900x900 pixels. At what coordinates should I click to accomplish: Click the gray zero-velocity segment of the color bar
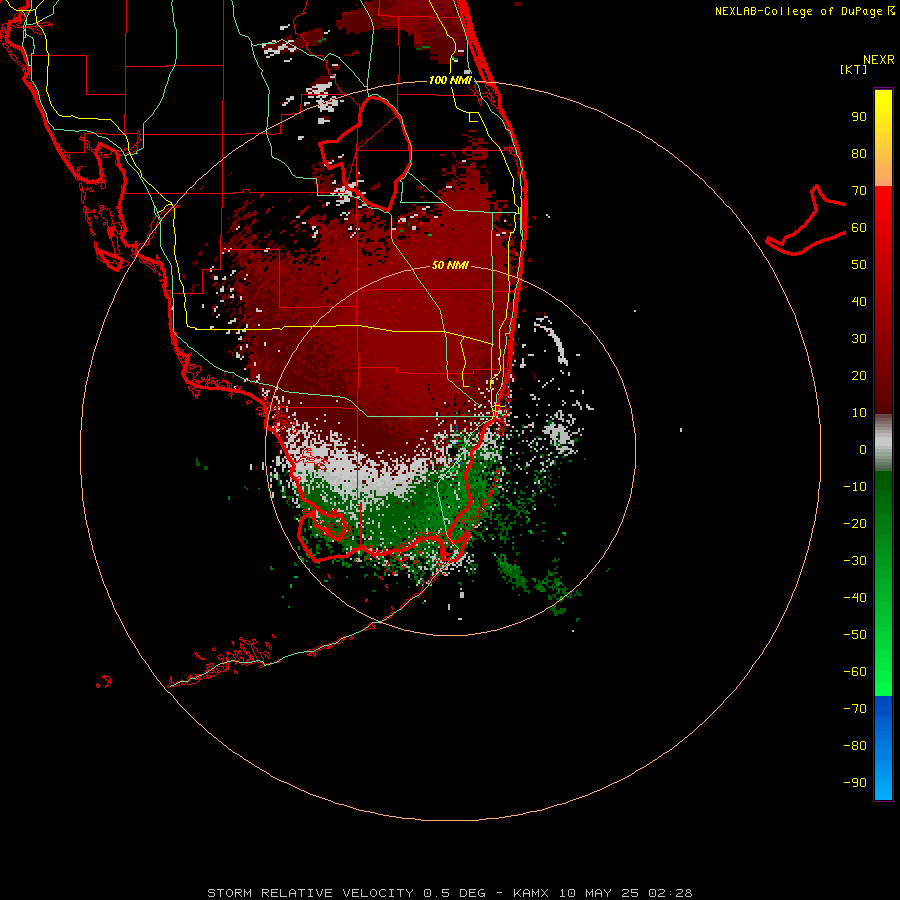coord(883,443)
